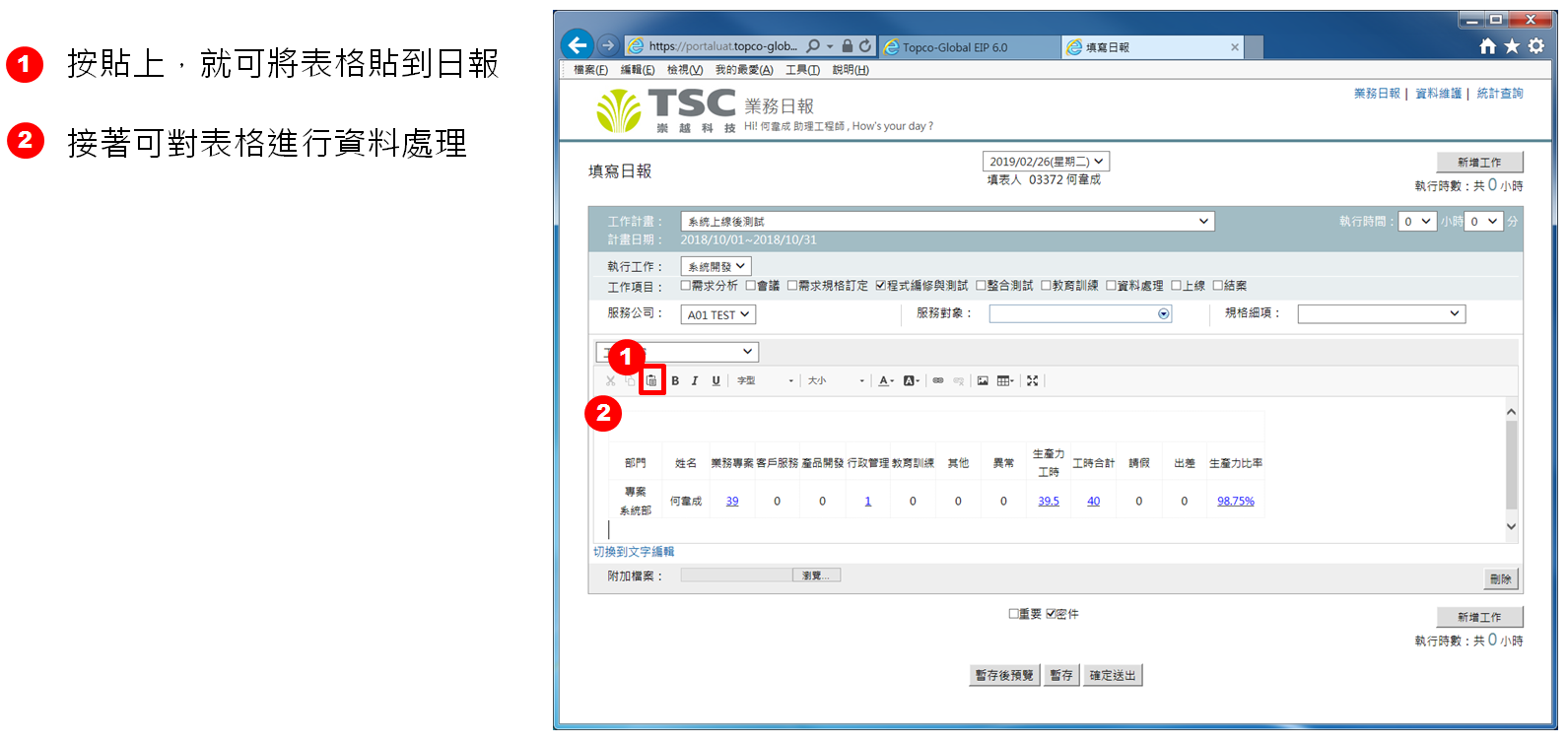Open the 統計查詢 link

1499,94
